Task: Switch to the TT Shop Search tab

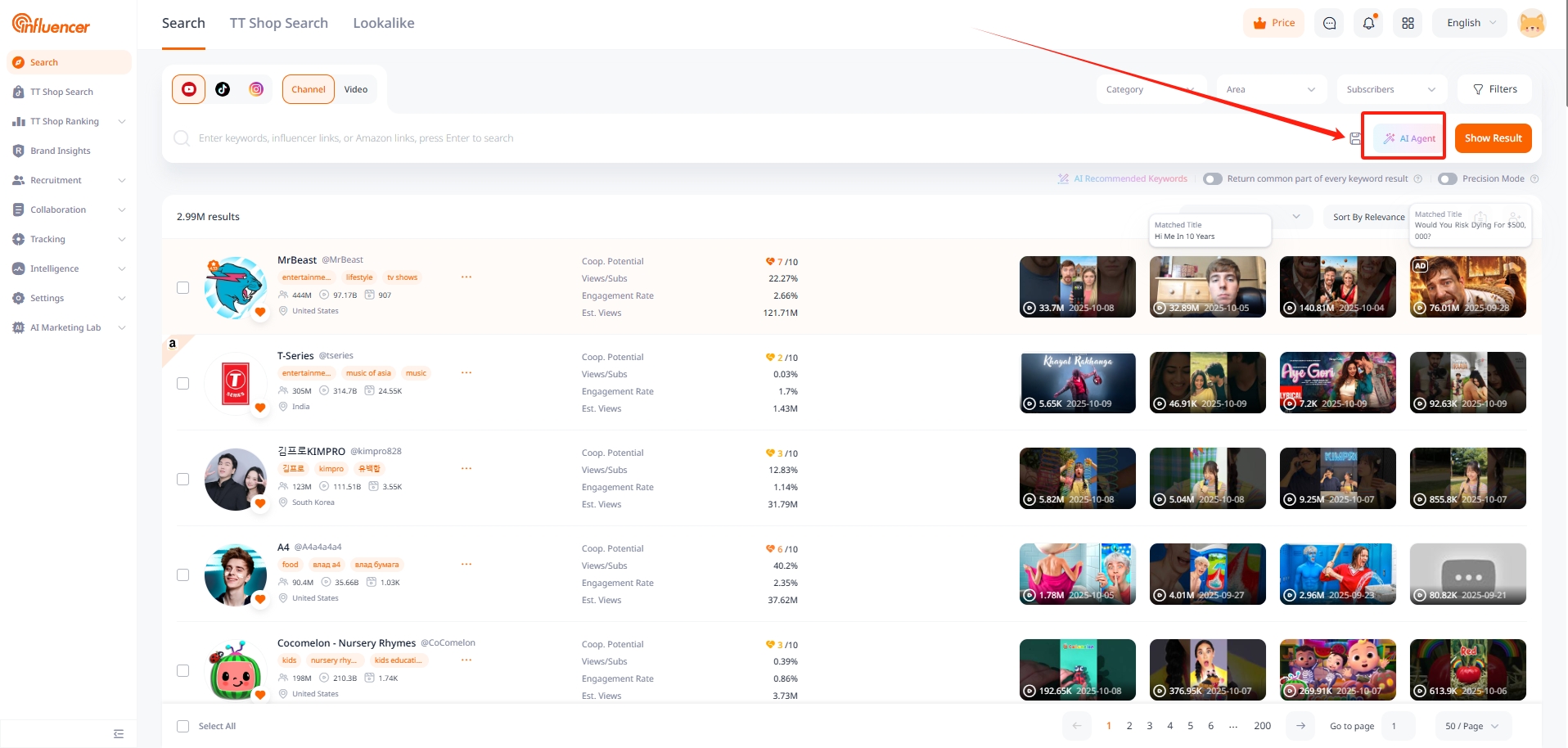Action: point(278,23)
